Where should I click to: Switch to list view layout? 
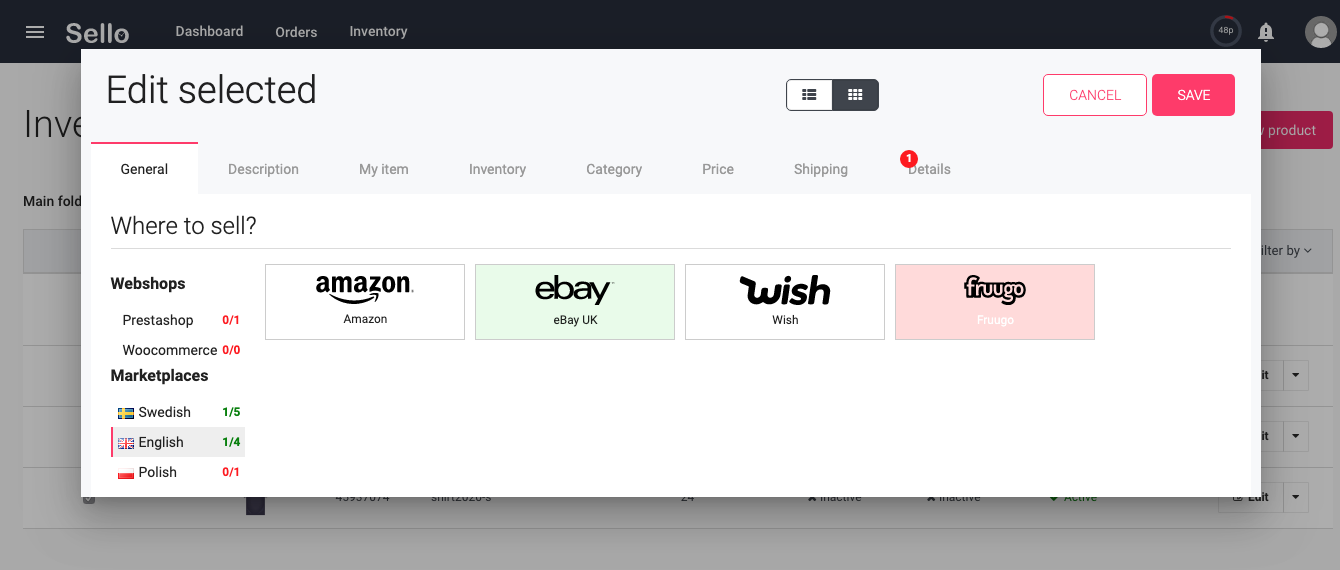(810, 95)
